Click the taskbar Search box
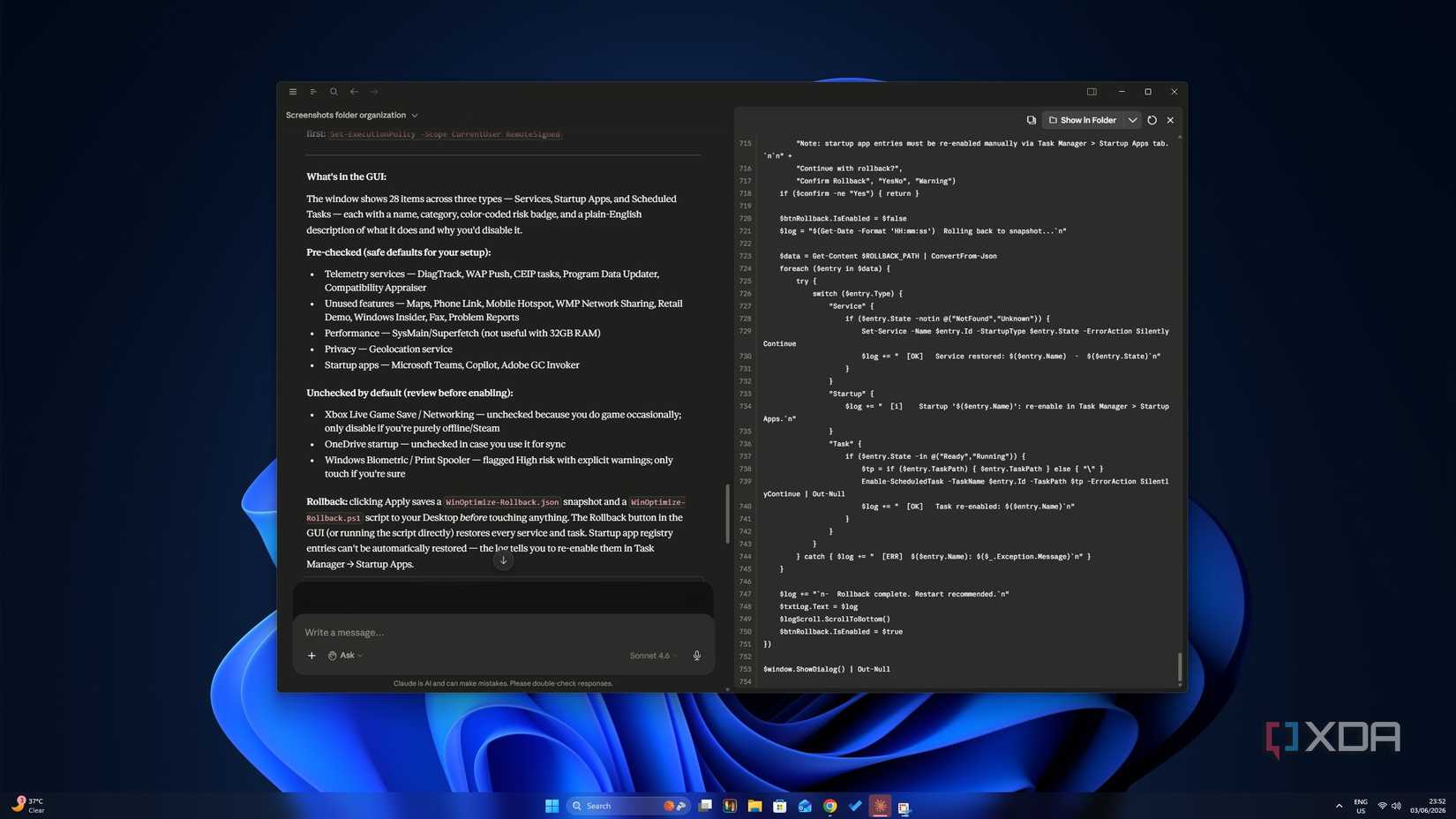Screen dimensions: 1456x819 [x=628, y=806]
